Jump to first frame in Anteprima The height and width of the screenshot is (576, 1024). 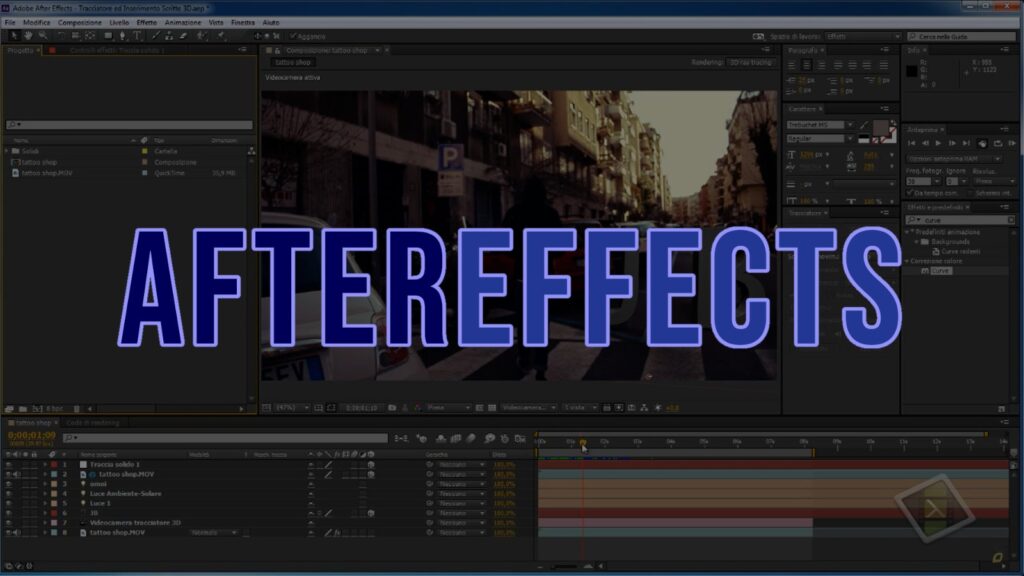[x=912, y=143]
